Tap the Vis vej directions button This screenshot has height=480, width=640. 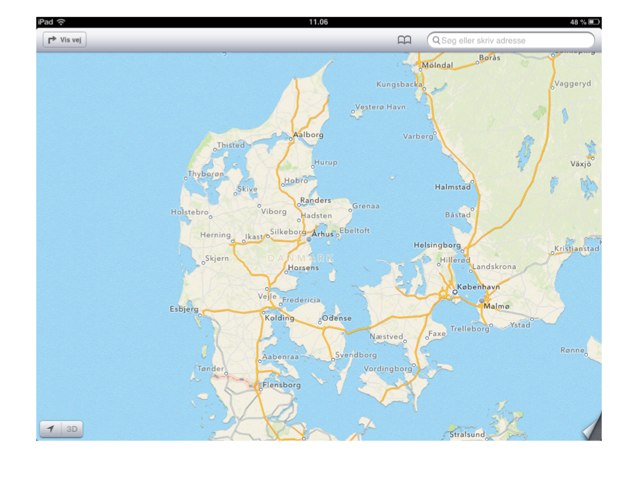coord(65,41)
